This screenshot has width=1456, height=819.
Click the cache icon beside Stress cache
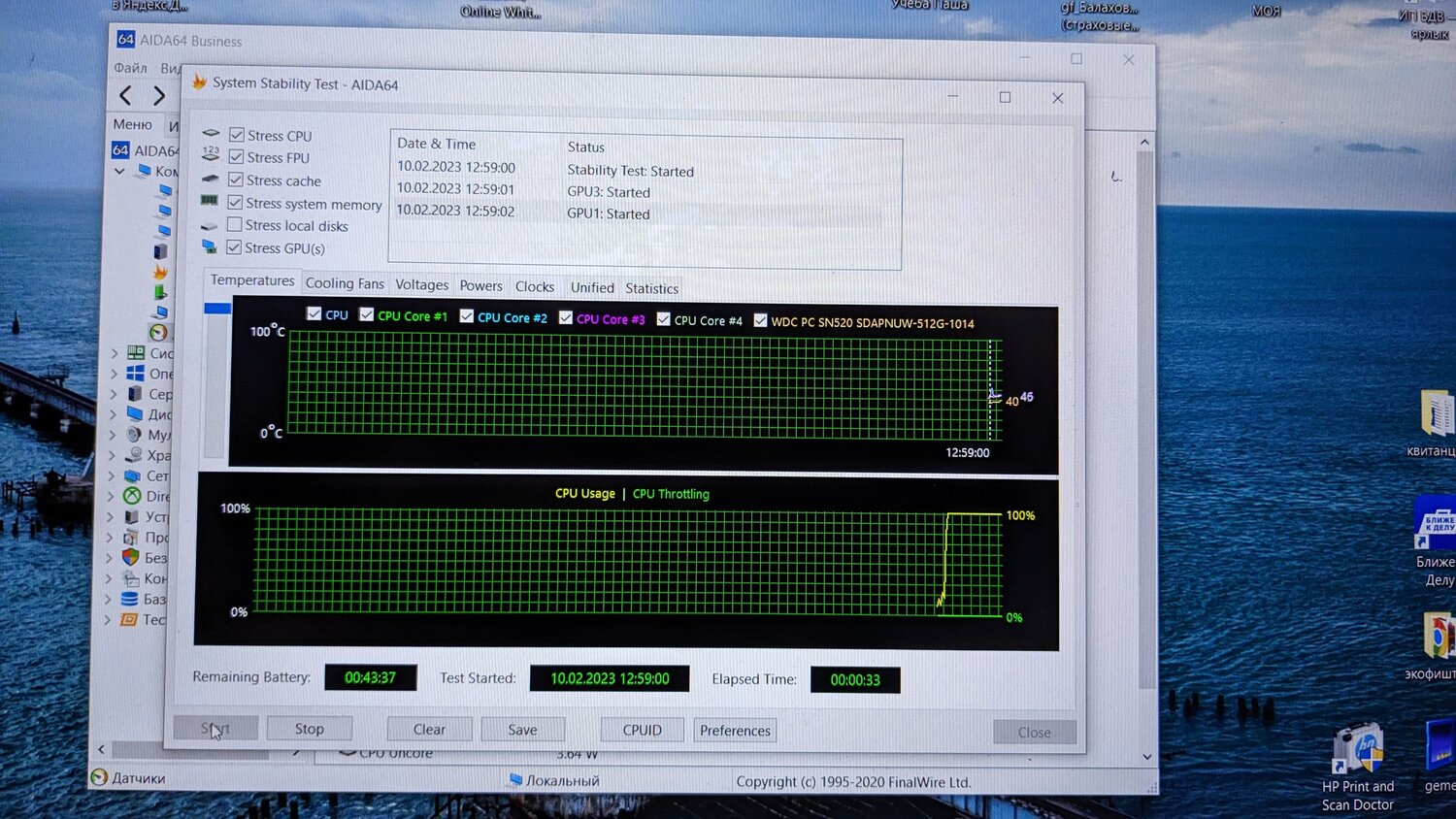(x=210, y=179)
